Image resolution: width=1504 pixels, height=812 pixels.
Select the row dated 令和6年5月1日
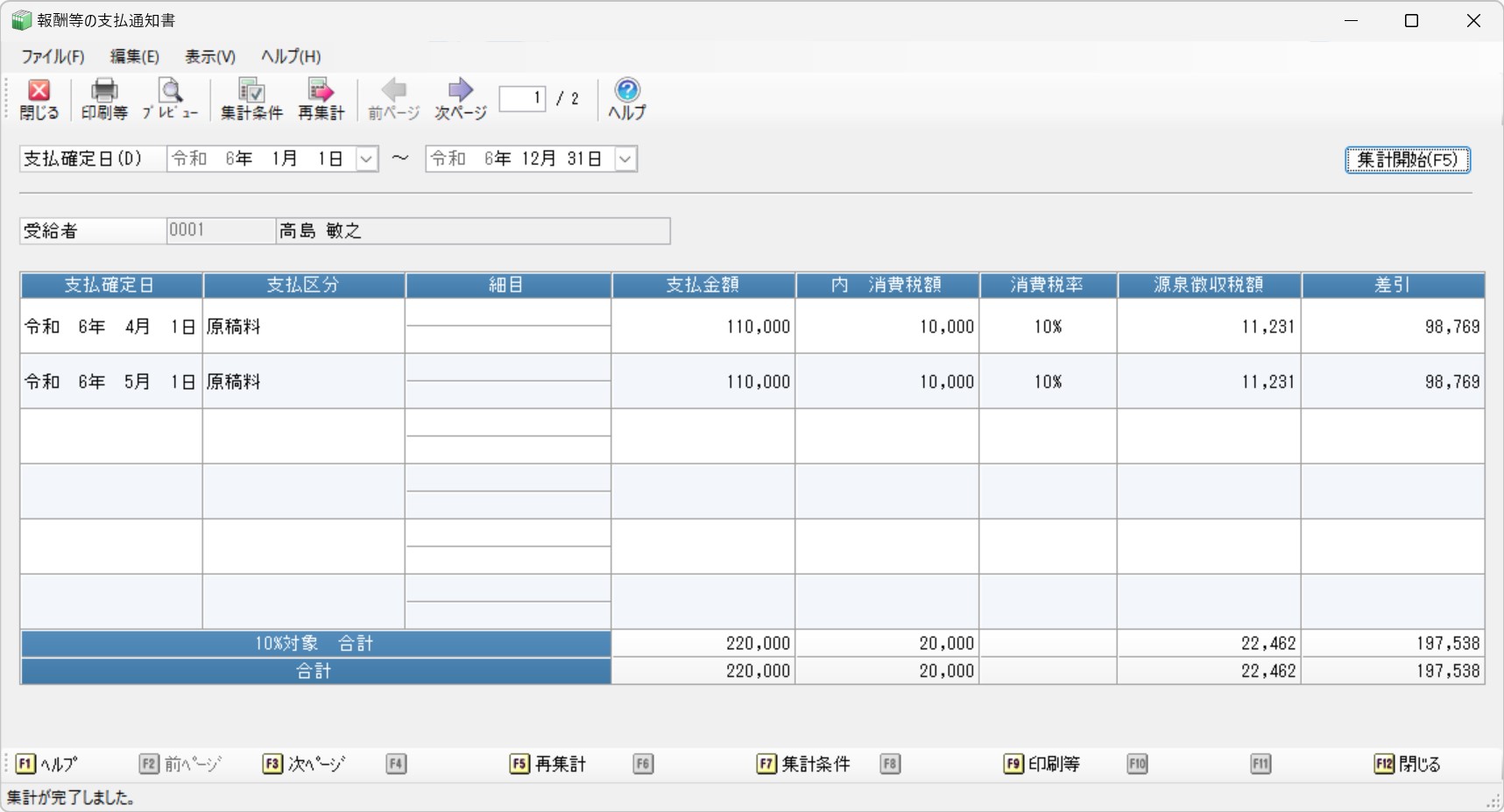click(110, 382)
